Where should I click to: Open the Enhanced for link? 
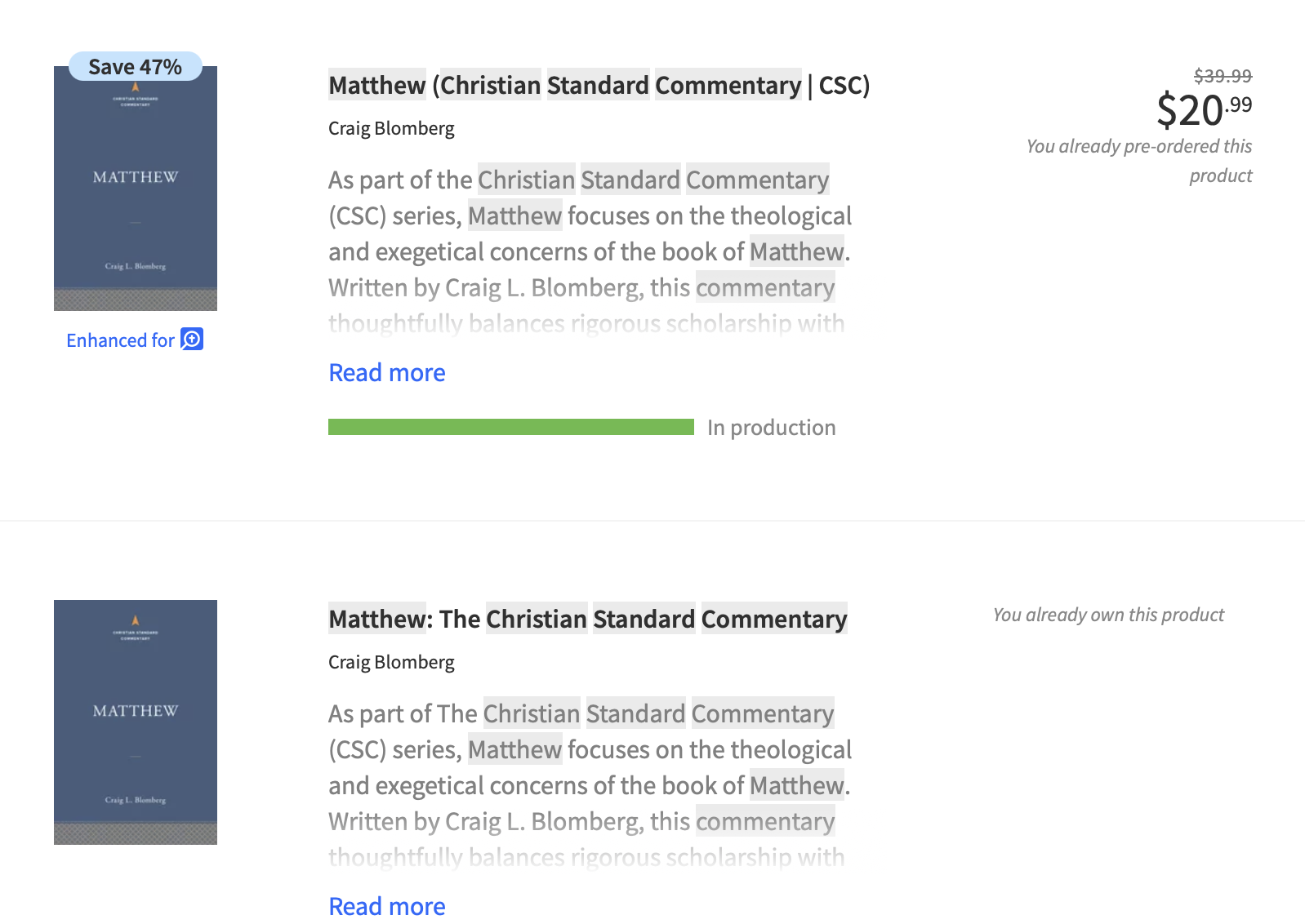pyautogui.click(x=135, y=340)
